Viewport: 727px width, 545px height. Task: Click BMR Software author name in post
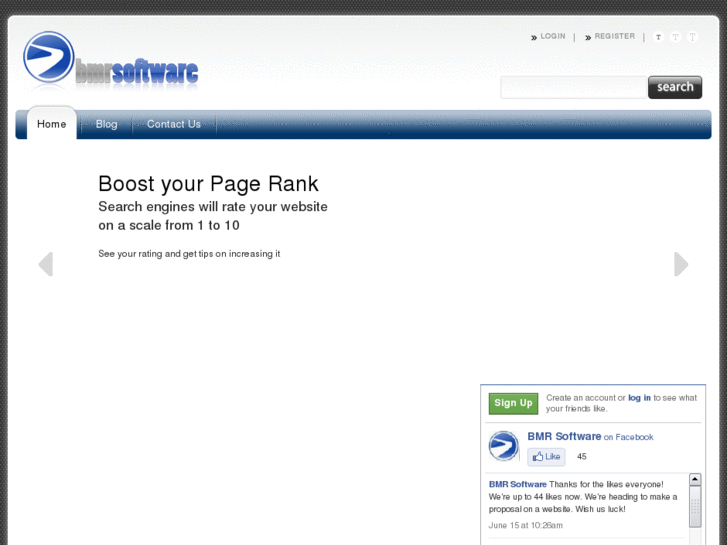[517, 484]
